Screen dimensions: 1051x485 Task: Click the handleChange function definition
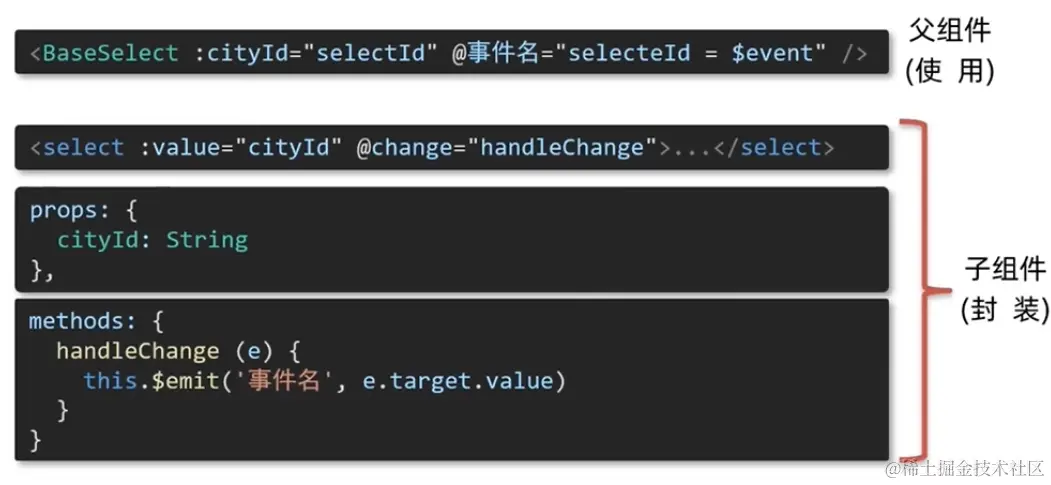(137, 351)
